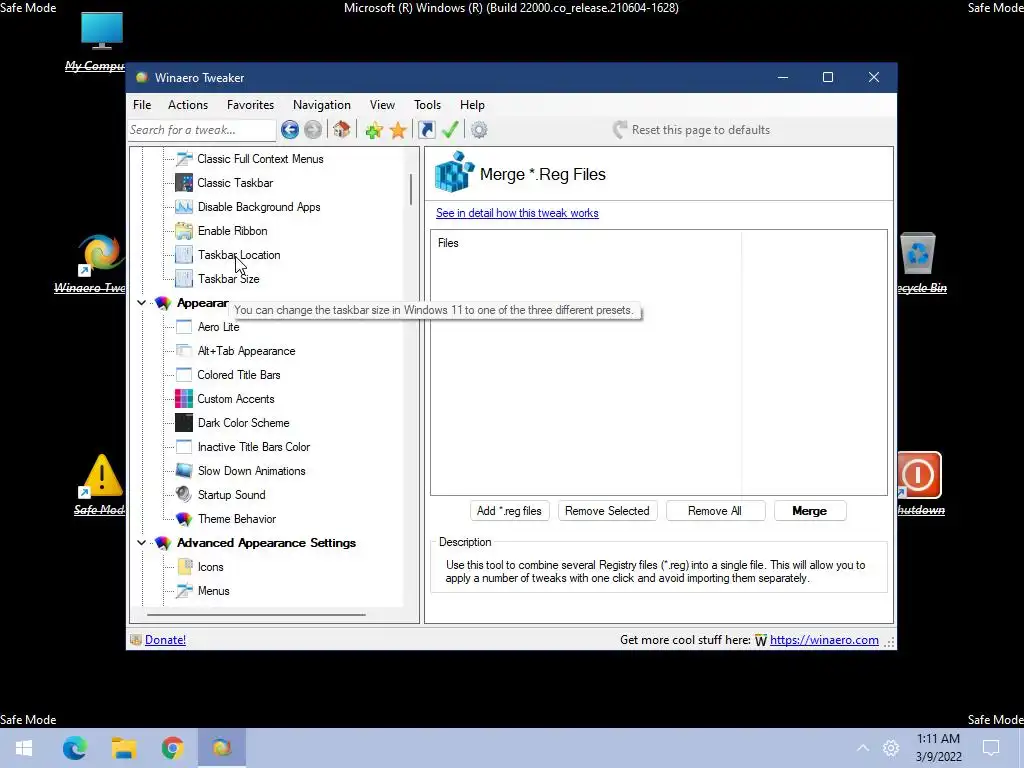The image size is (1024, 768).
Task: Click the Merge button
Action: point(810,511)
